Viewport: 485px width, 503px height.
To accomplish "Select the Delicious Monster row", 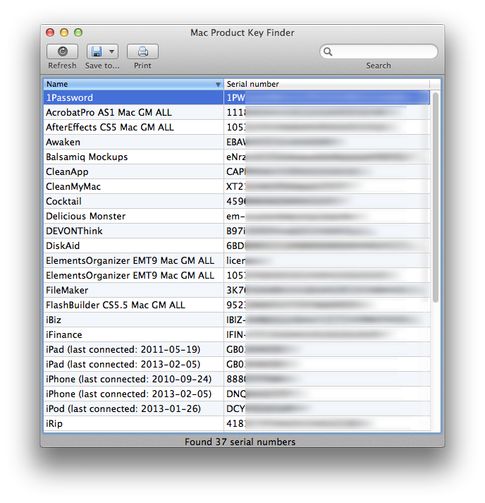I will [x=237, y=216].
